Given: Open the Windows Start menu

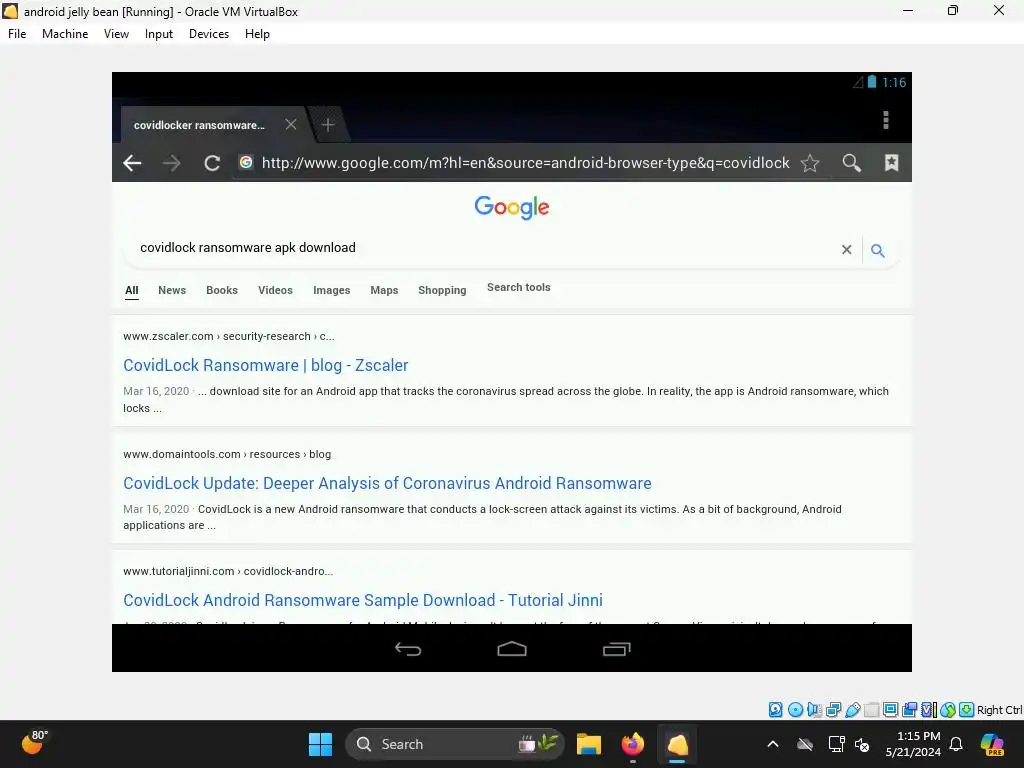Looking at the screenshot, I should click(x=320, y=744).
